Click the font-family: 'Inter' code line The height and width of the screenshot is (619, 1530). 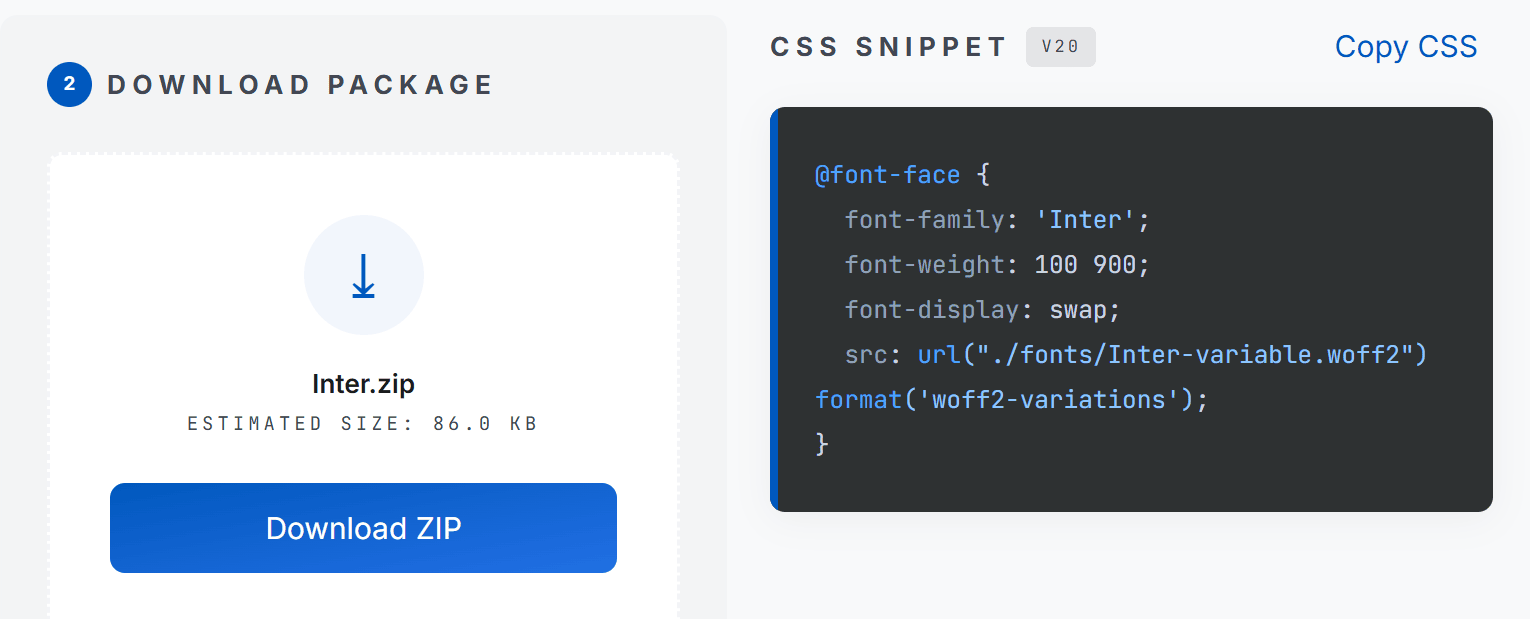pyautogui.click(x=998, y=220)
